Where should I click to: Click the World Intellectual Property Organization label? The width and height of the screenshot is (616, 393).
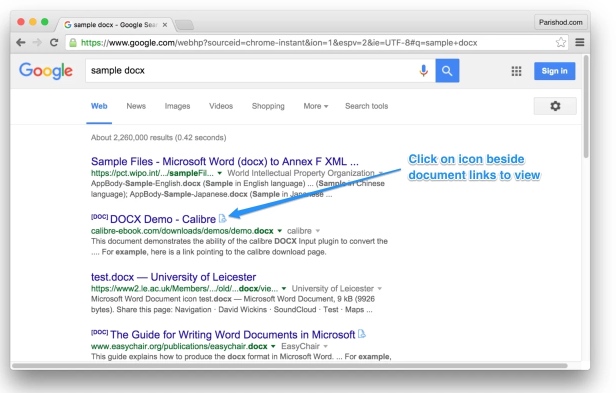coord(301,173)
